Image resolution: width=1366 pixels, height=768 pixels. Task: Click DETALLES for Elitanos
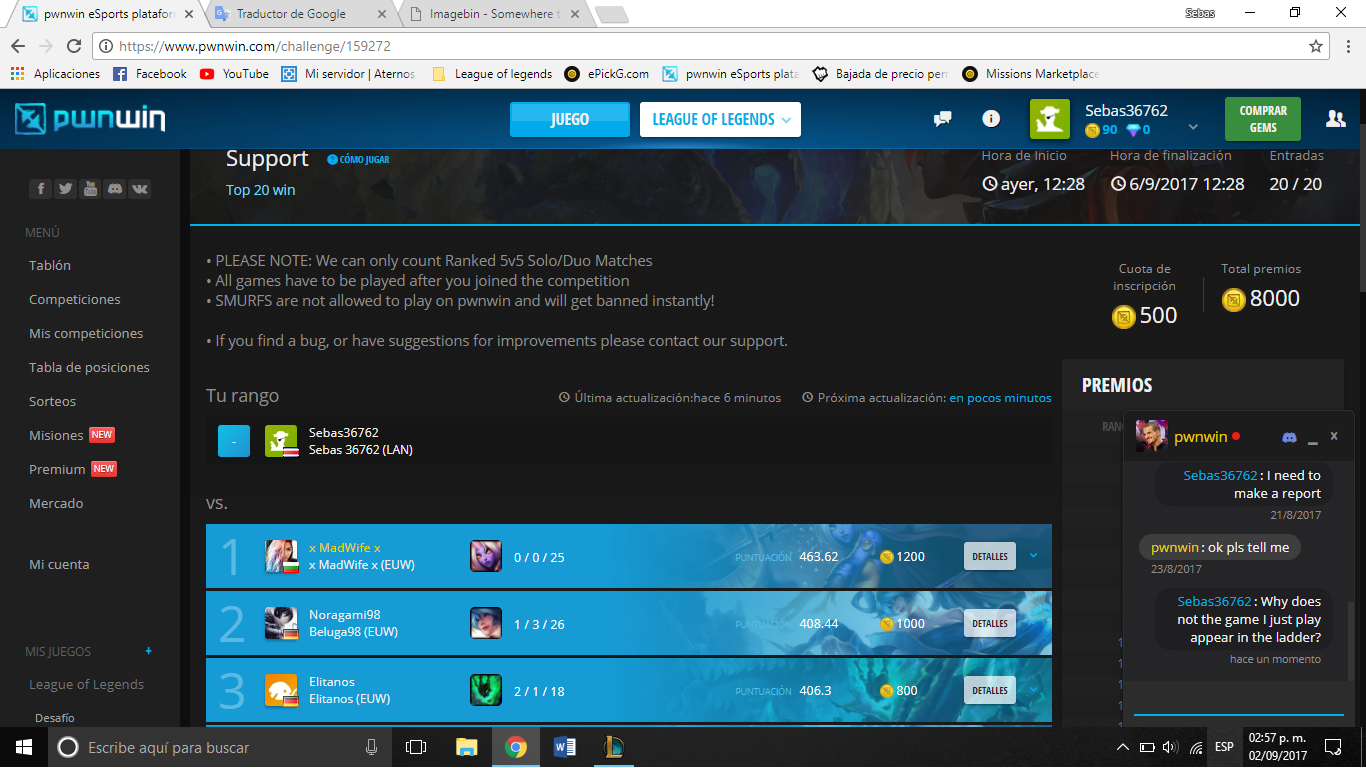point(990,690)
